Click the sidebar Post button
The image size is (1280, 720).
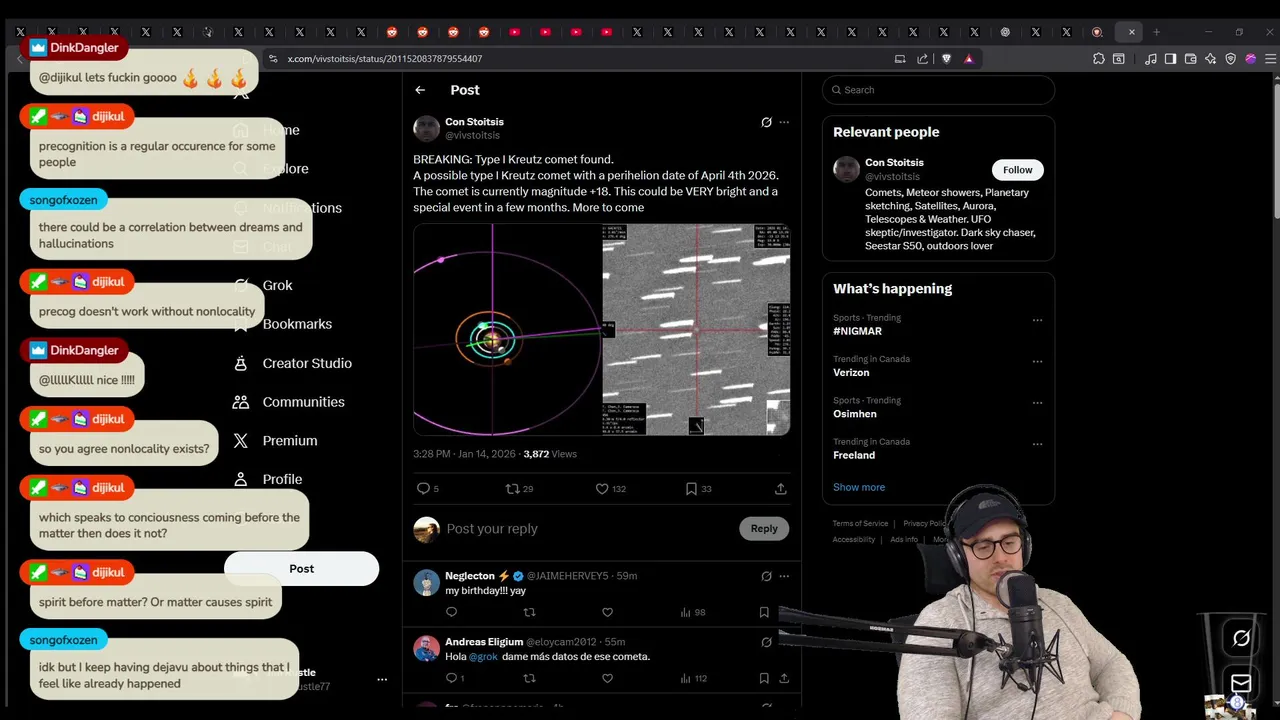(301, 569)
